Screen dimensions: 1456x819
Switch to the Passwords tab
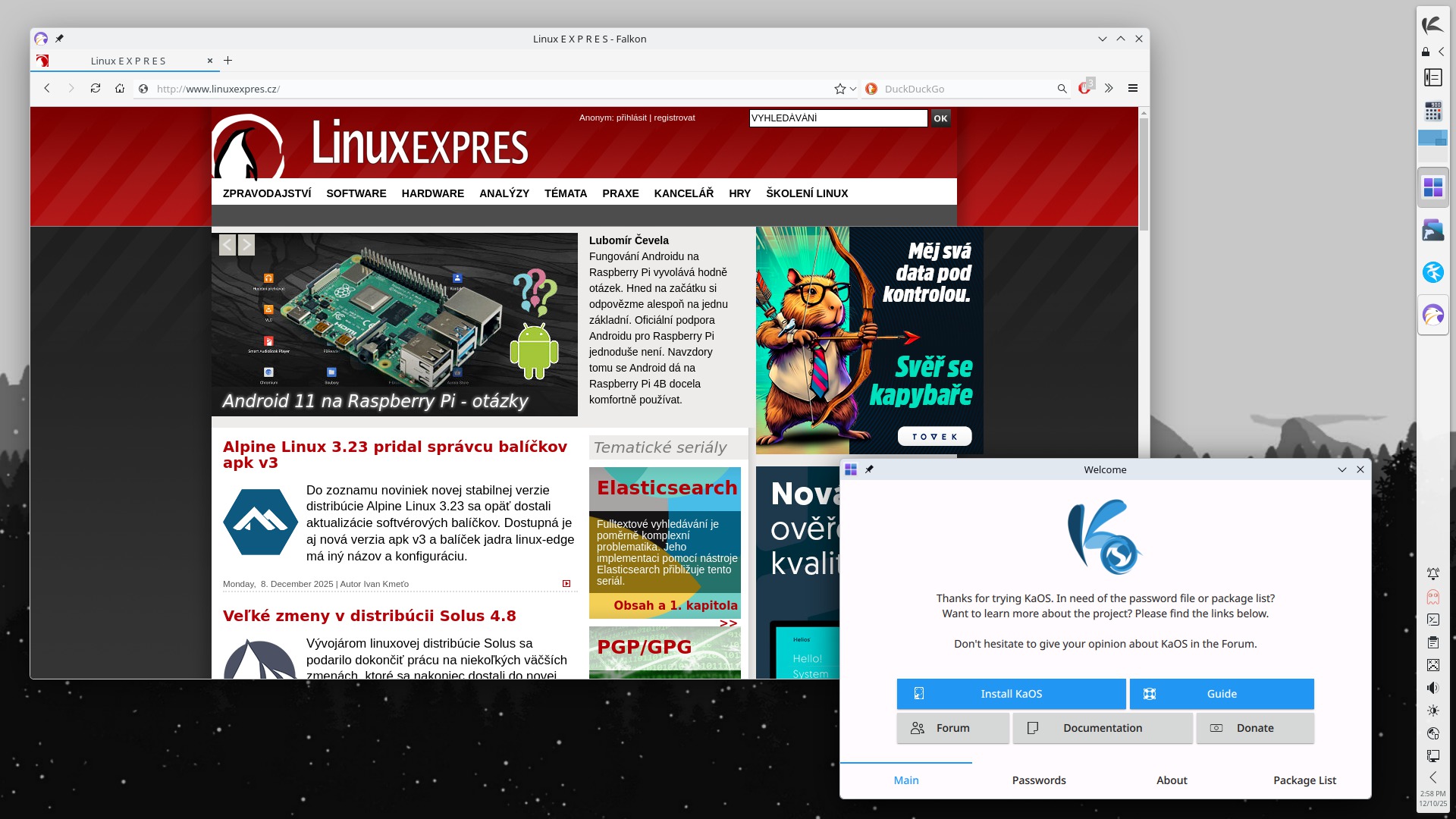coord(1038,780)
